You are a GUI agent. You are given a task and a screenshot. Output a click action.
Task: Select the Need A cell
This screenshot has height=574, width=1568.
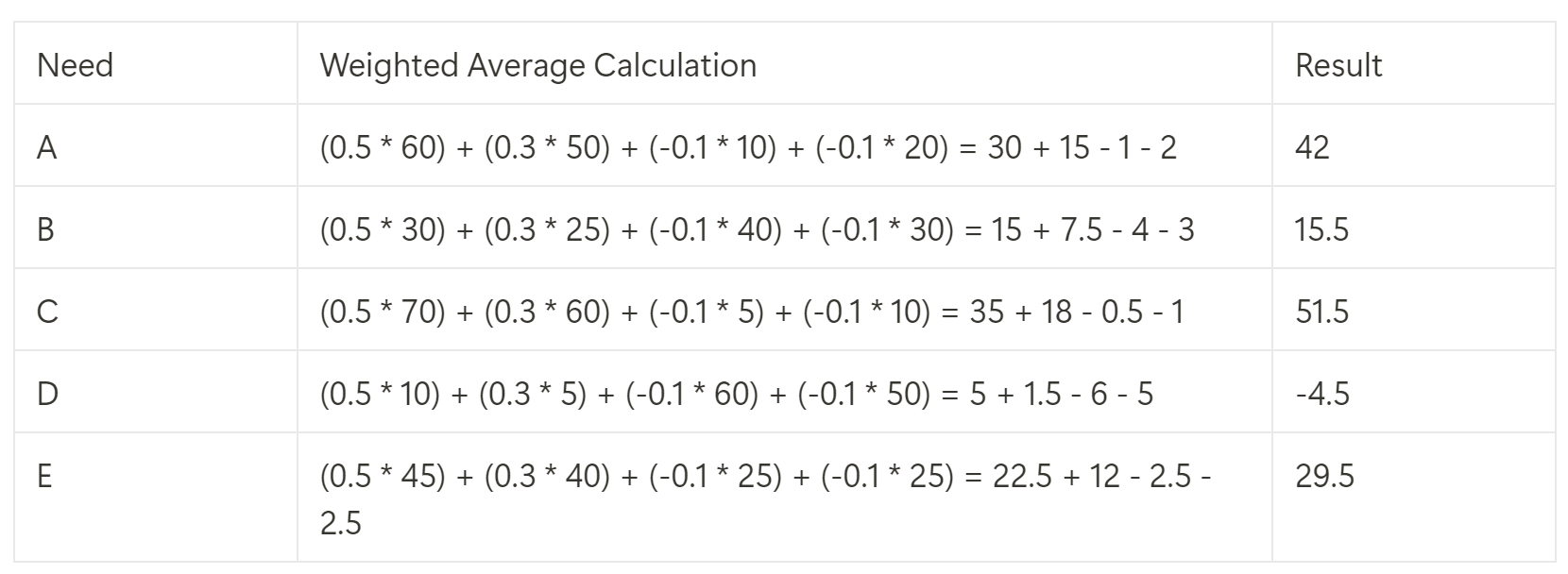pos(156,146)
